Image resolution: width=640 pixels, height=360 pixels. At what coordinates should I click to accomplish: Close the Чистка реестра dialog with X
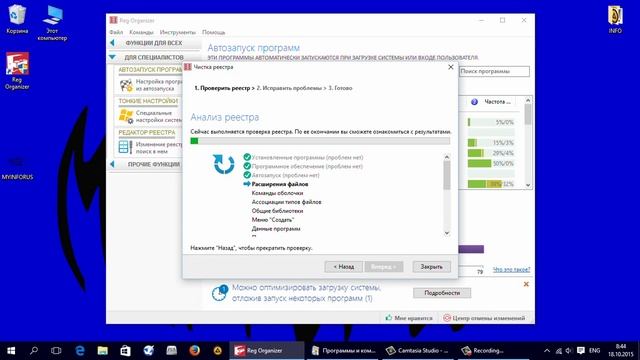[451, 67]
